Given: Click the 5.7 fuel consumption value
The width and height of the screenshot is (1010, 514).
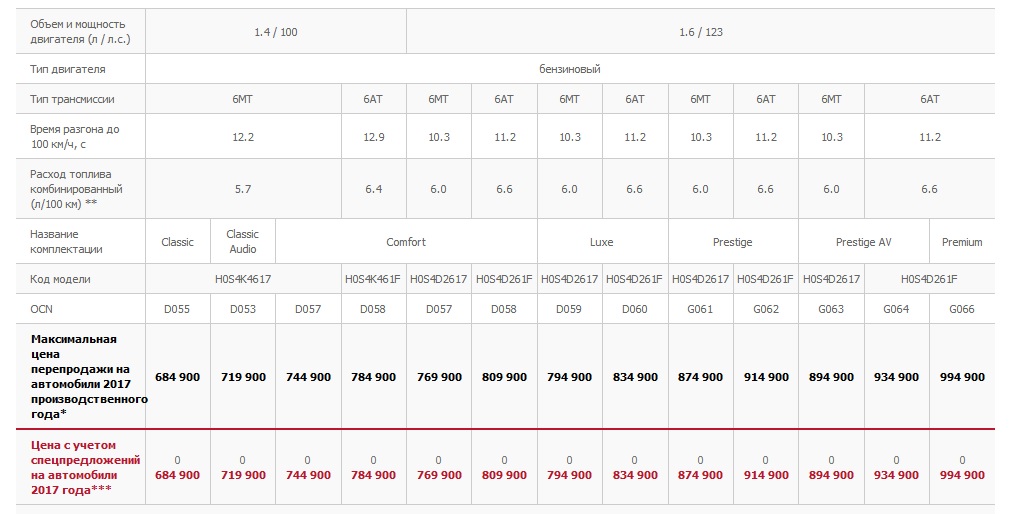Looking at the screenshot, I should click(x=243, y=189).
